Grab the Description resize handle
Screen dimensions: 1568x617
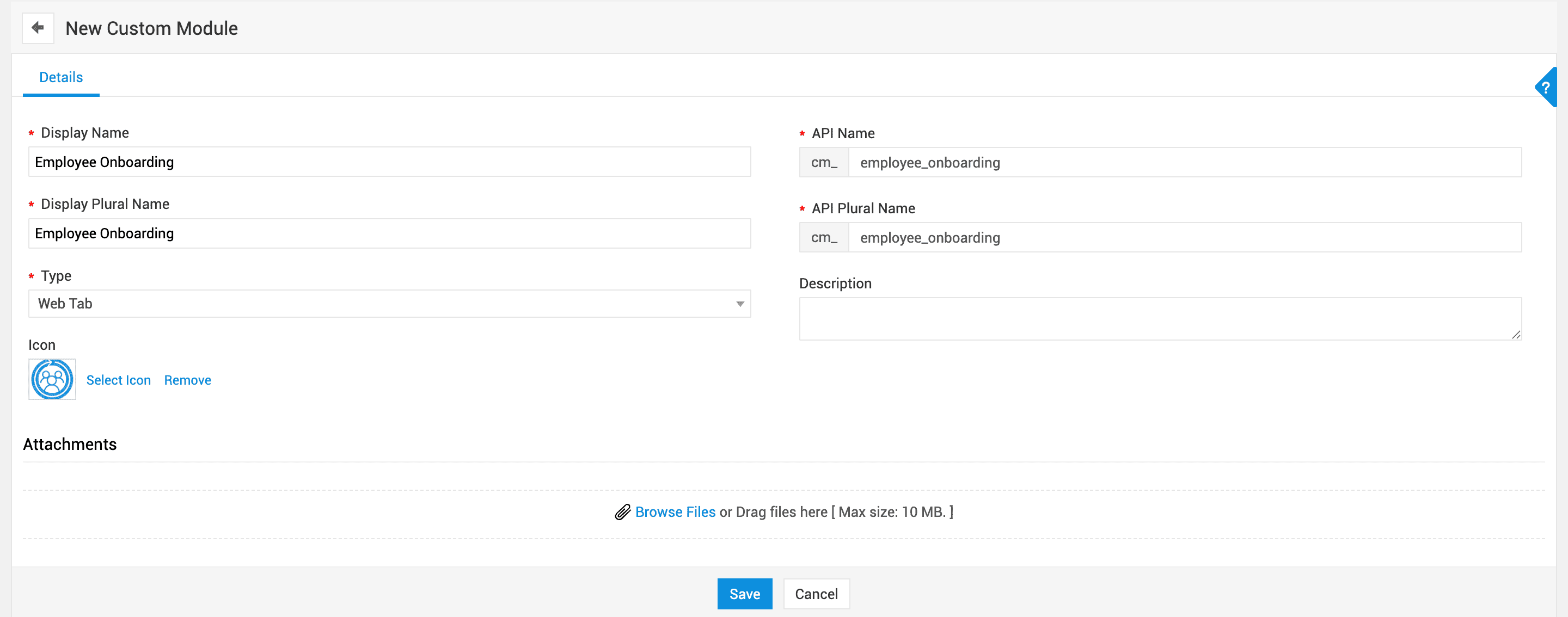(x=1516, y=335)
